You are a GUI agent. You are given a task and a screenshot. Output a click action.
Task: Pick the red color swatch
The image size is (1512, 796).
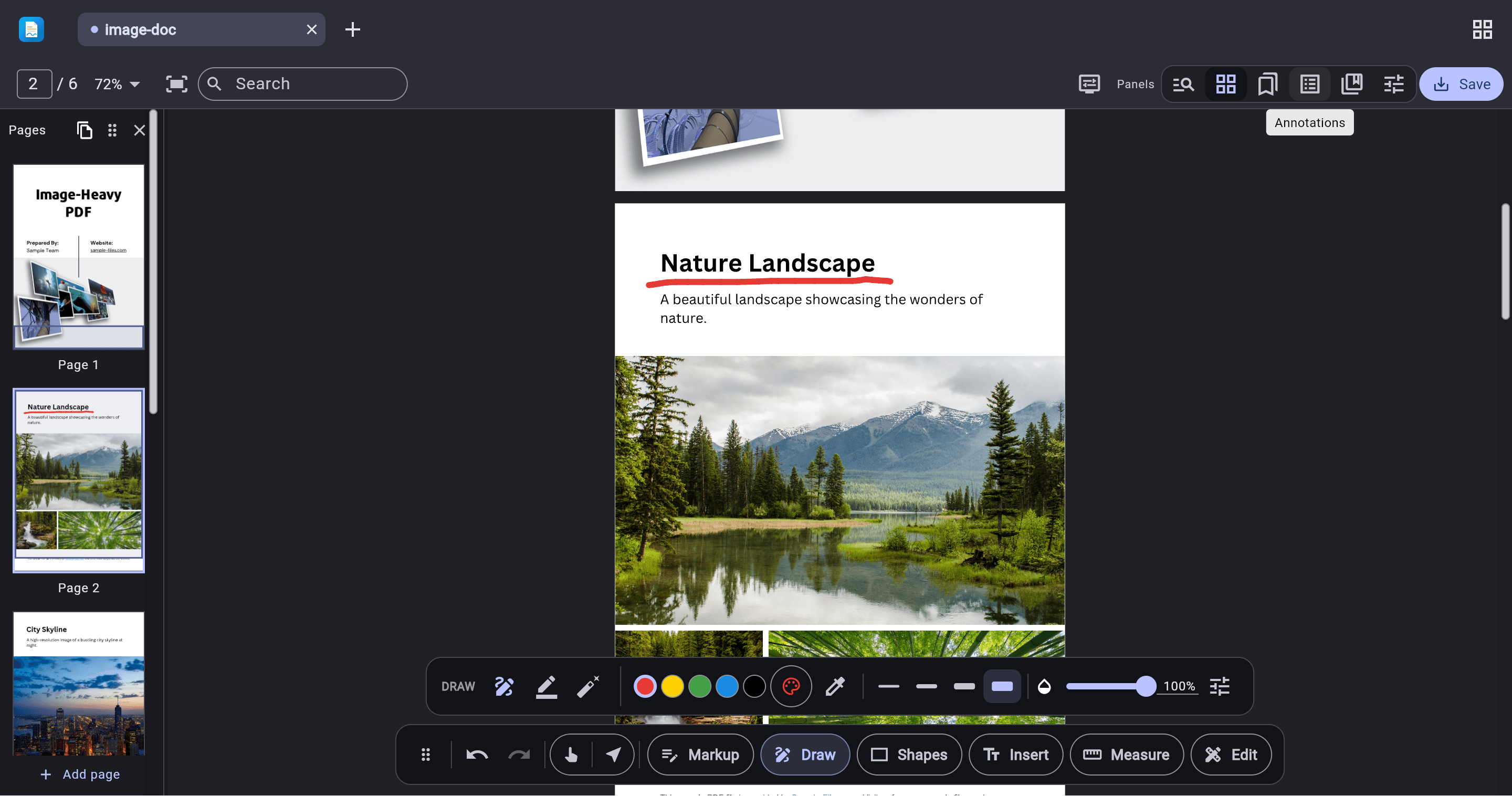[645, 686]
